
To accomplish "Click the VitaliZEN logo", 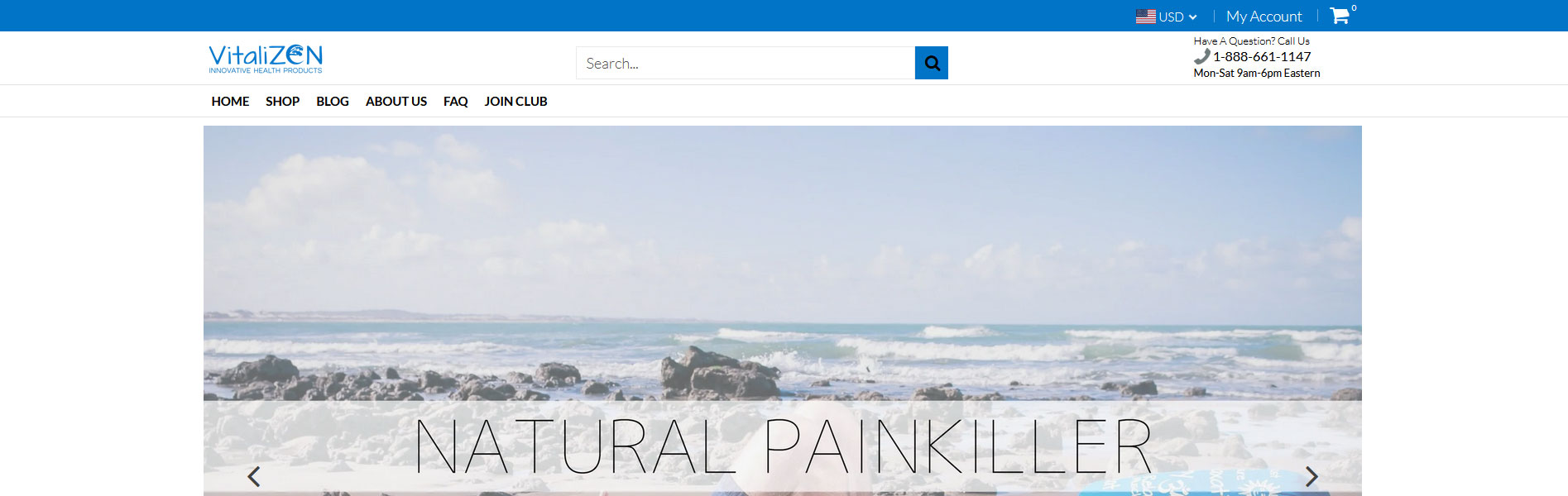I will (x=266, y=59).
